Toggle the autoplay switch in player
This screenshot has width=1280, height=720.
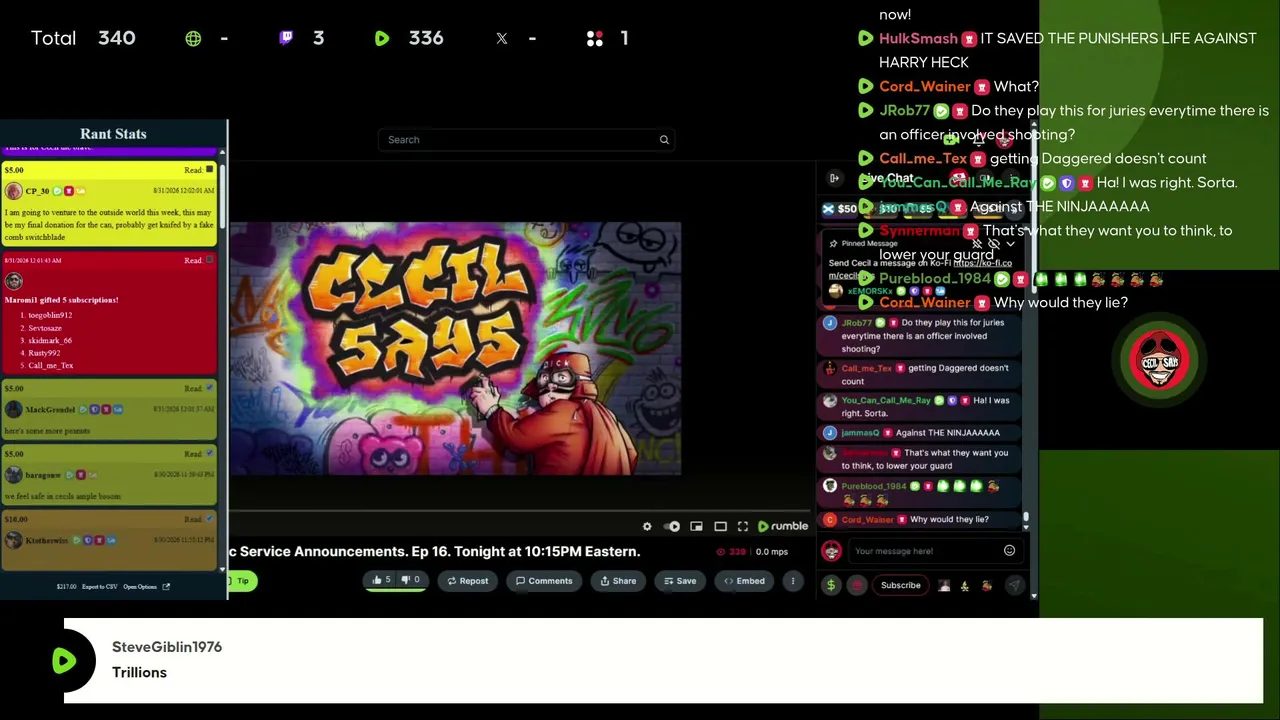pyautogui.click(x=672, y=526)
